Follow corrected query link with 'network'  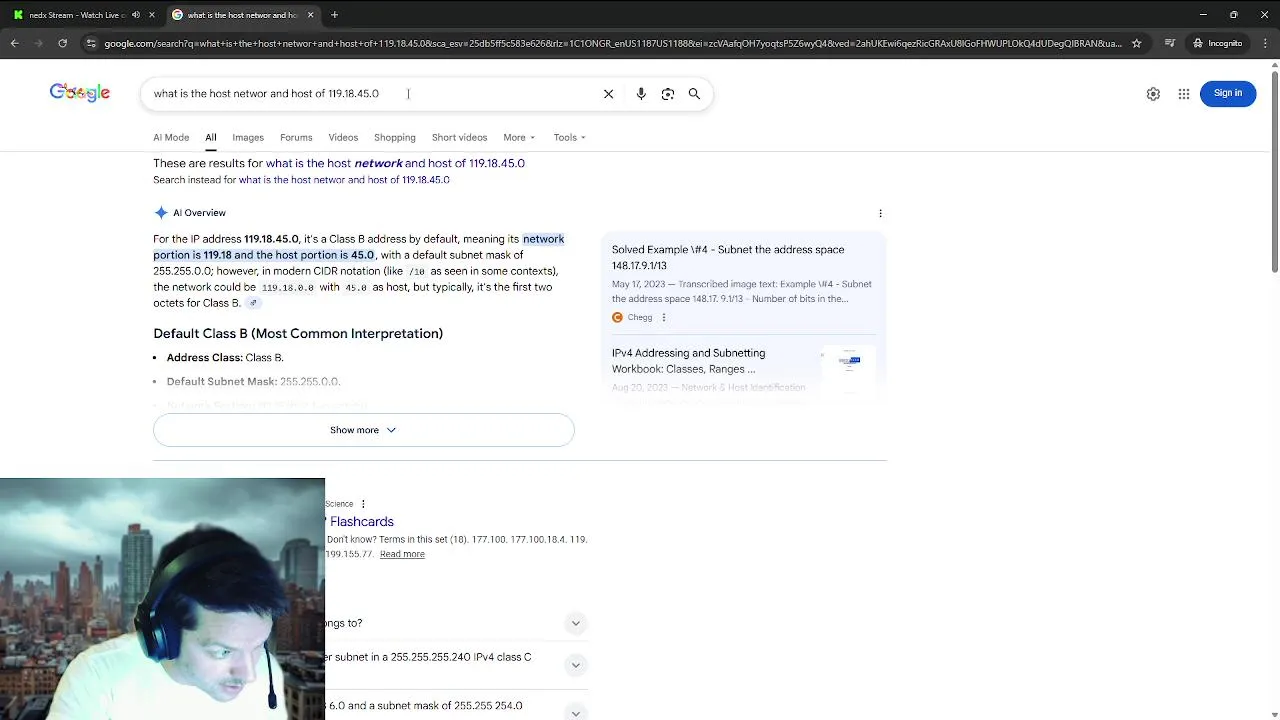point(395,163)
